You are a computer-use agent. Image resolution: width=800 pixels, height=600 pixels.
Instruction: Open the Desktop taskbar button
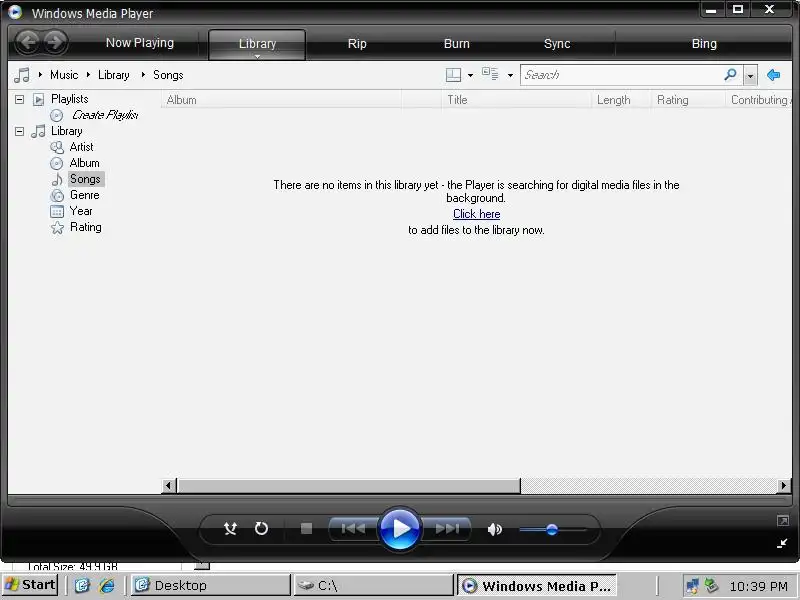pos(210,585)
